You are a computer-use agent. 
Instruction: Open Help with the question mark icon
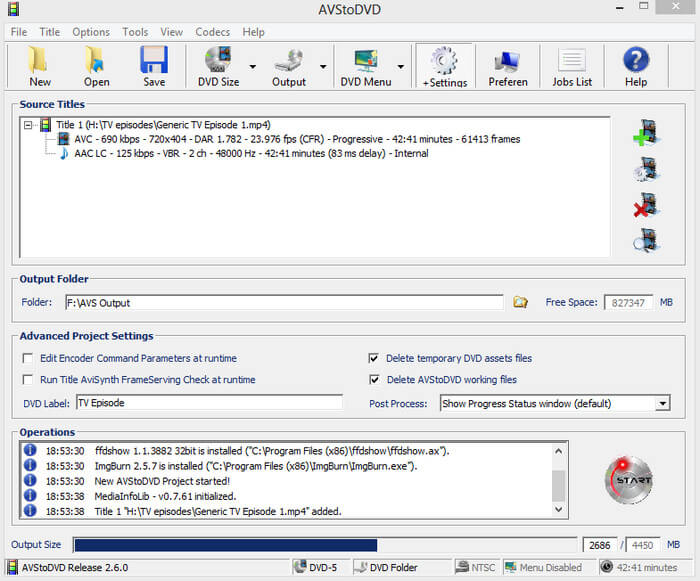pos(636,66)
